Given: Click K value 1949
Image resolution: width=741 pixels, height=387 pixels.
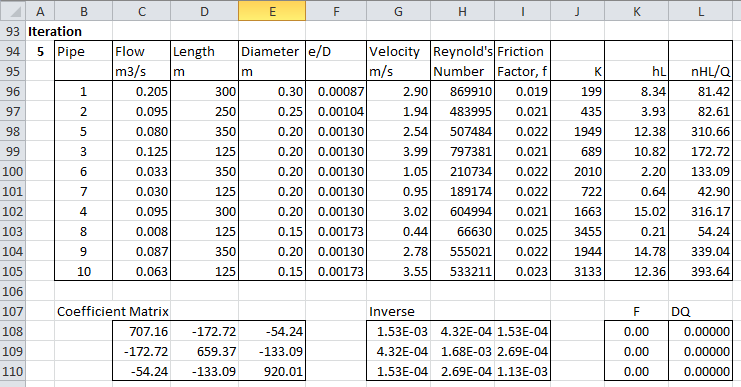Looking at the screenshot, I should point(577,131).
